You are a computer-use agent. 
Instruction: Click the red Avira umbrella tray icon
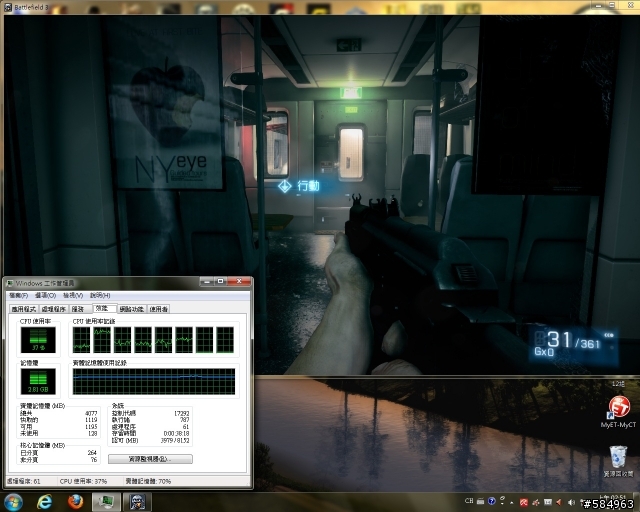click(524, 502)
